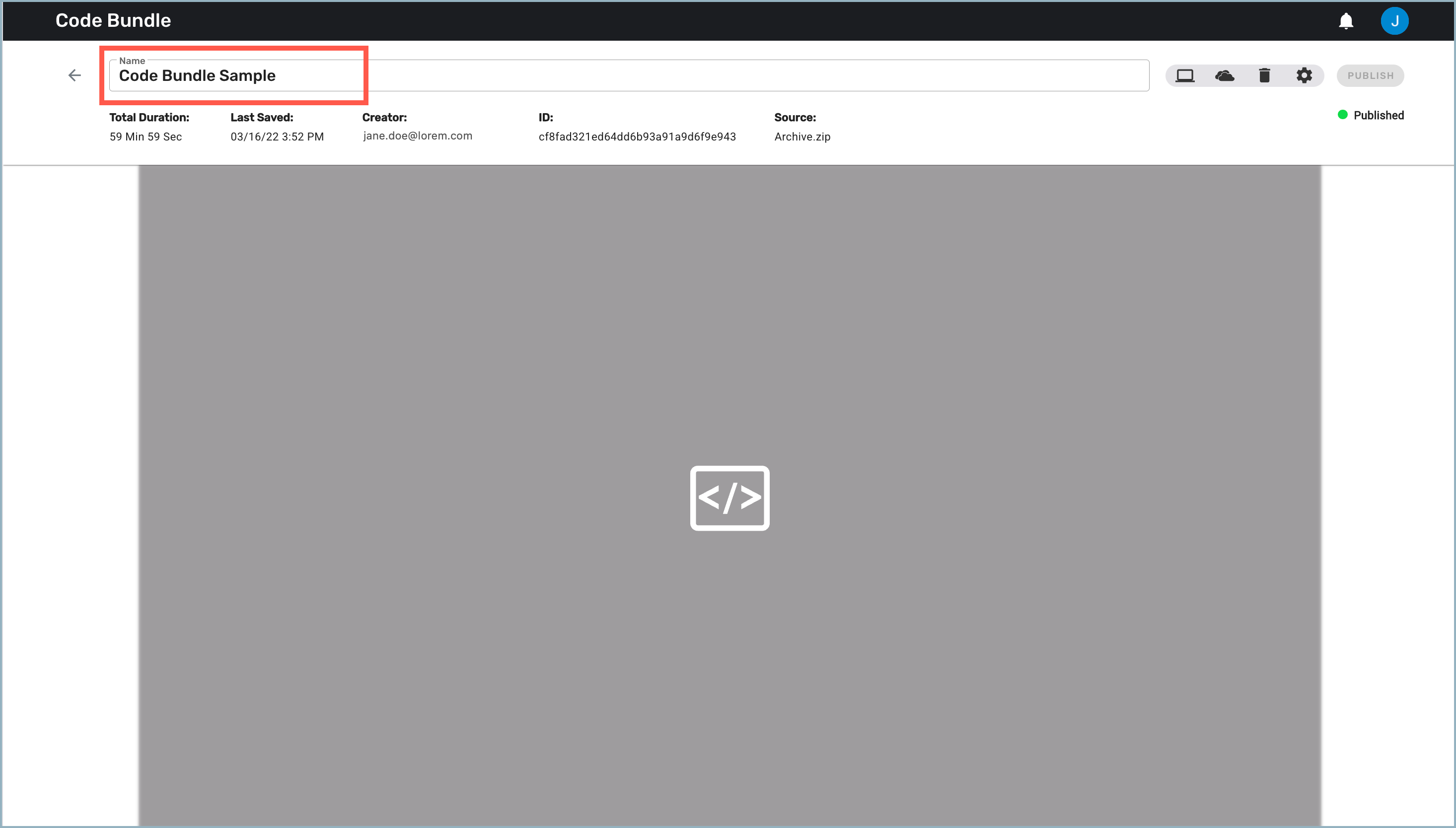The width and height of the screenshot is (1456, 828).
Task: Click the delete/trash icon
Action: coord(1264,75)
